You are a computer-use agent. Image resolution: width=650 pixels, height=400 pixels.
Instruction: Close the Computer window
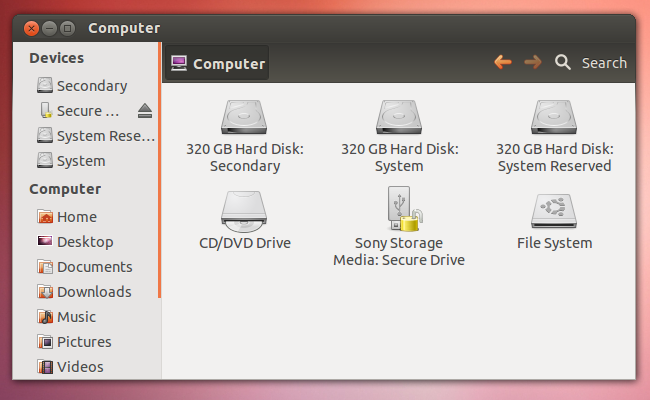click(31, 28)
